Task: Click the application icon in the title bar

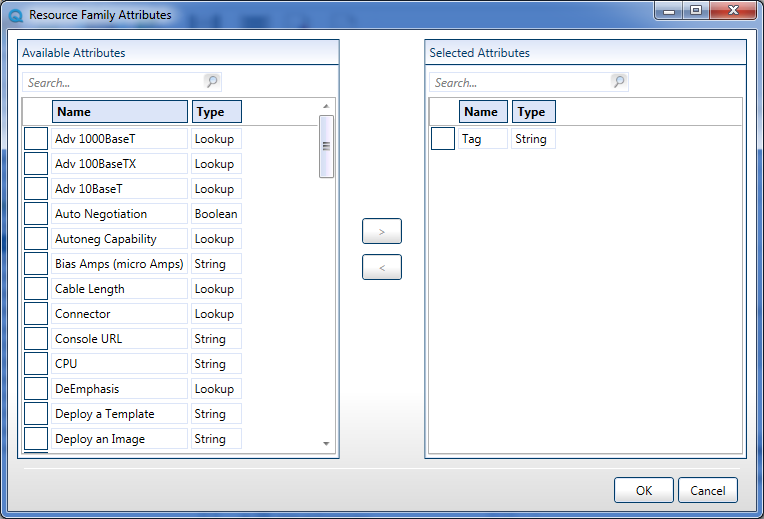Action: [x=15, y=15]
